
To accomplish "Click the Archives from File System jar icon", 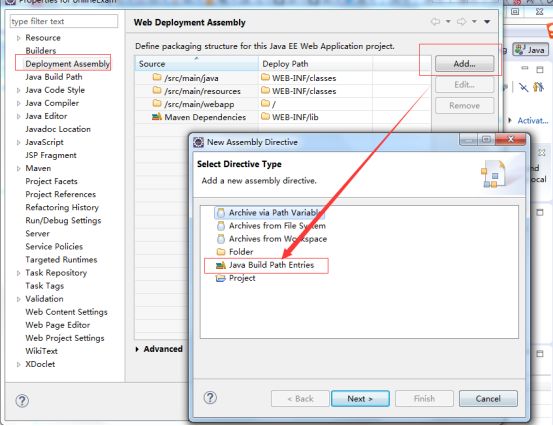I will pos(221,226).
